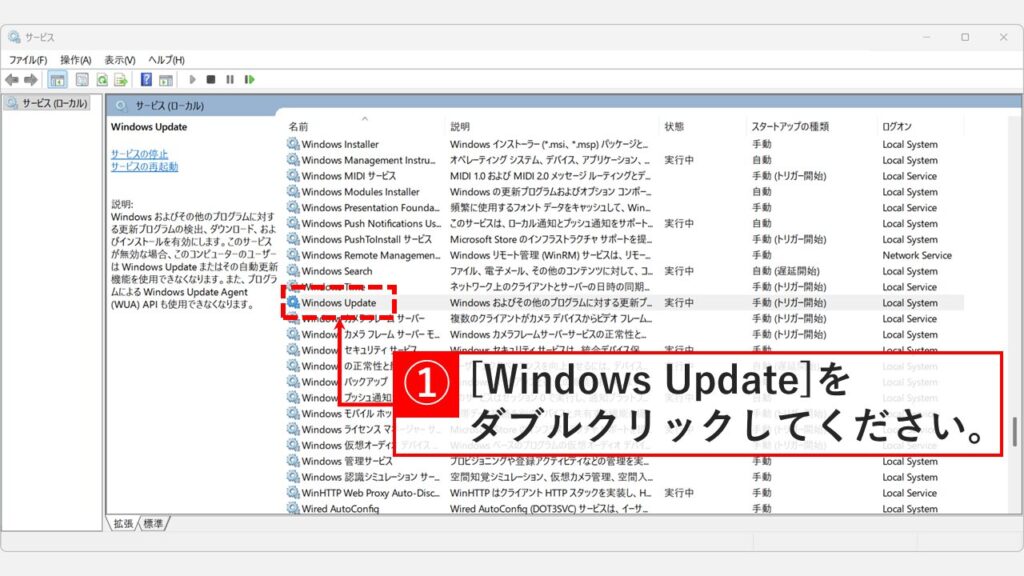Open help using the question mark icon
The height and width of the screenshot is (576, 1024).
(x=146, y=79)
